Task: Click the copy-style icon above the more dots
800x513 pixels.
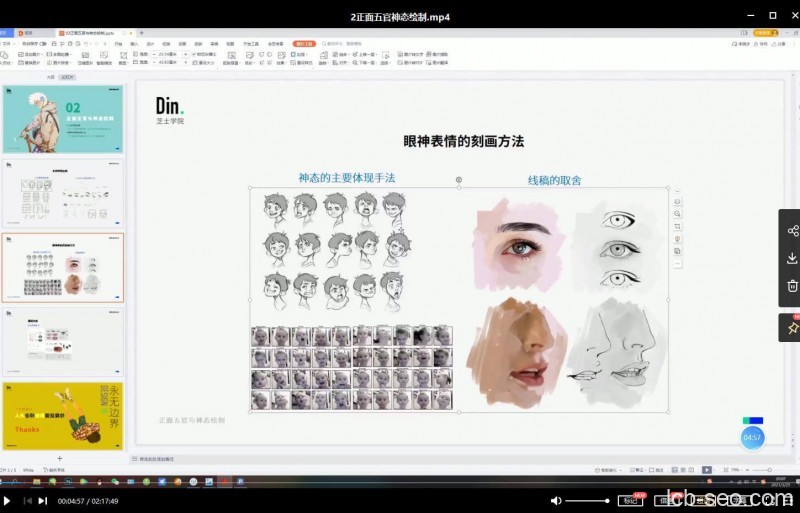Action: 678,251
